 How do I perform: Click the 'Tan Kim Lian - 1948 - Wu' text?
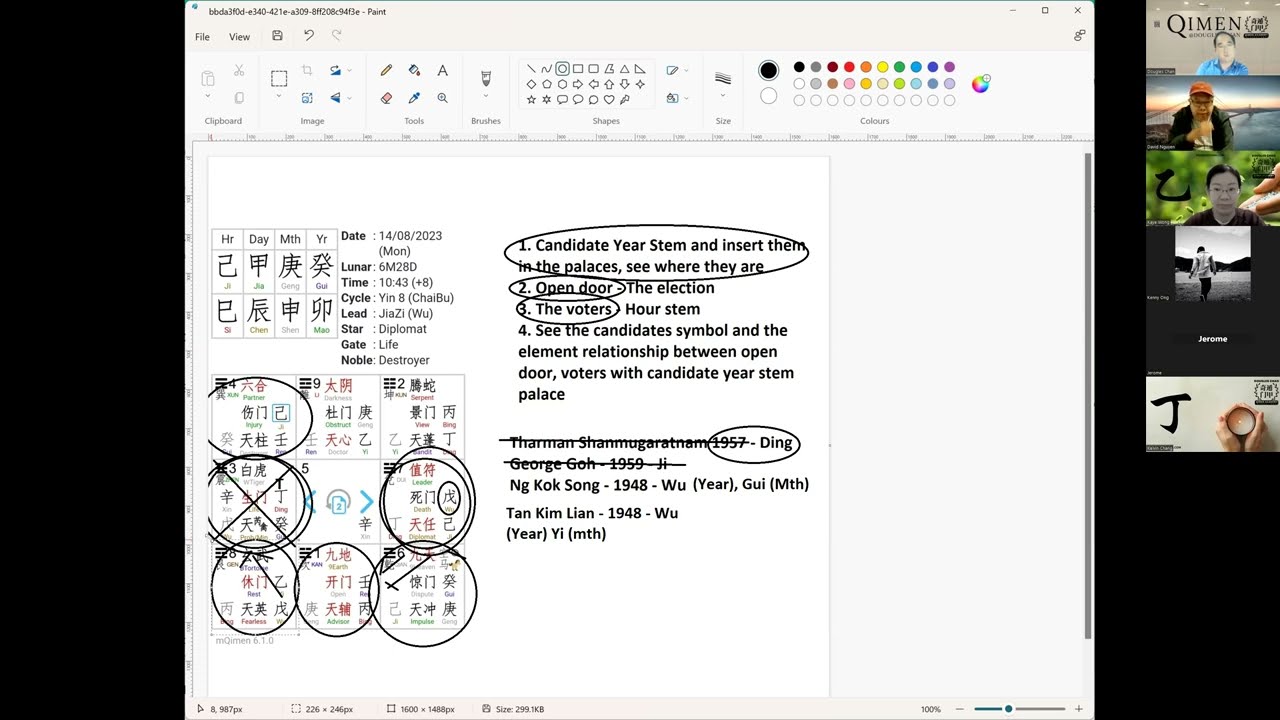(592, 512)
